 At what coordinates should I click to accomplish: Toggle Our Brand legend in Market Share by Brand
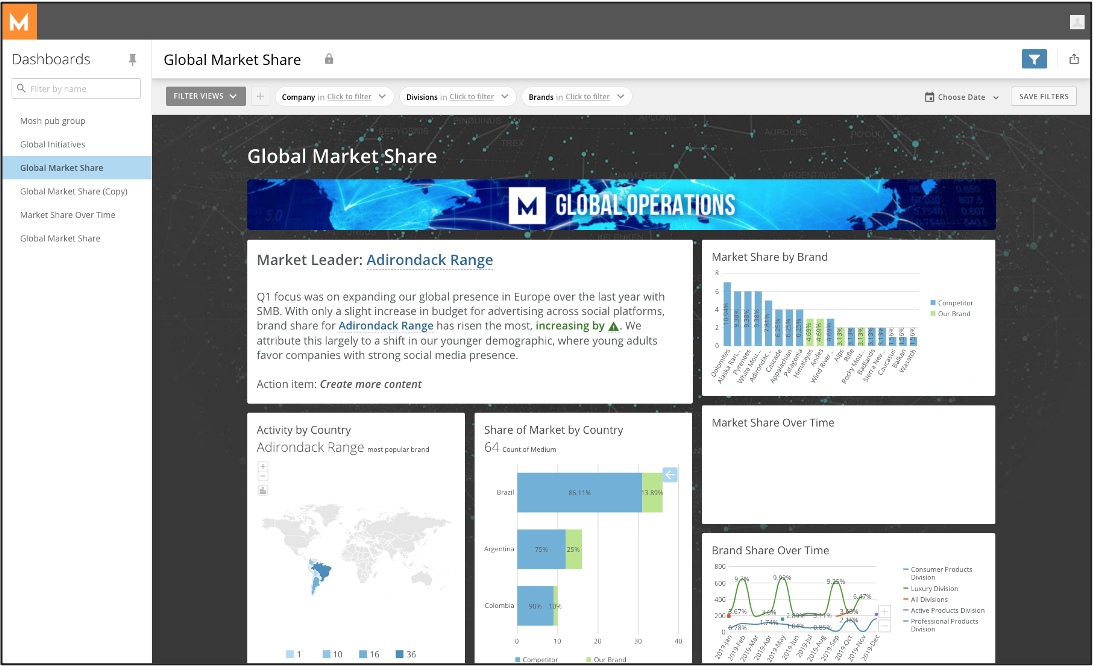(x=950, y=314)
